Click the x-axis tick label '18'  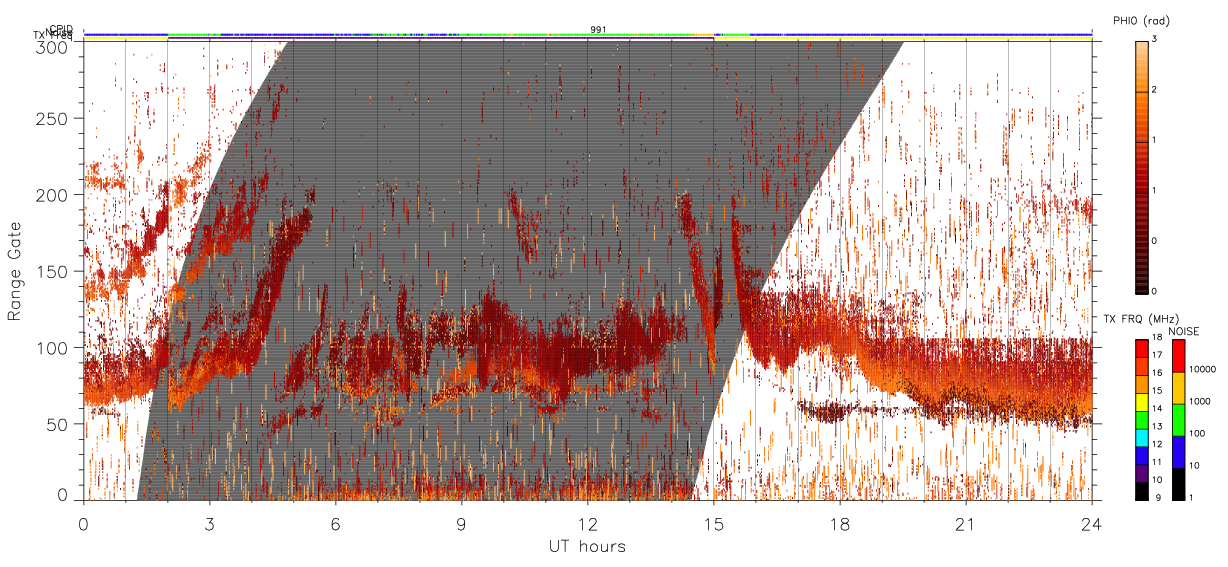[x=840, y=524]
